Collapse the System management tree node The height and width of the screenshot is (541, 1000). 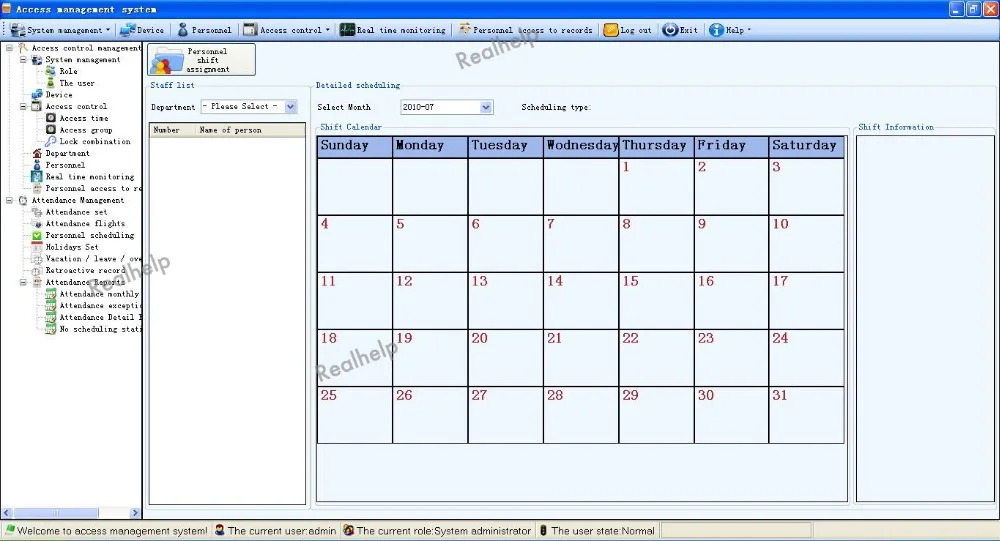click(24, 59)
